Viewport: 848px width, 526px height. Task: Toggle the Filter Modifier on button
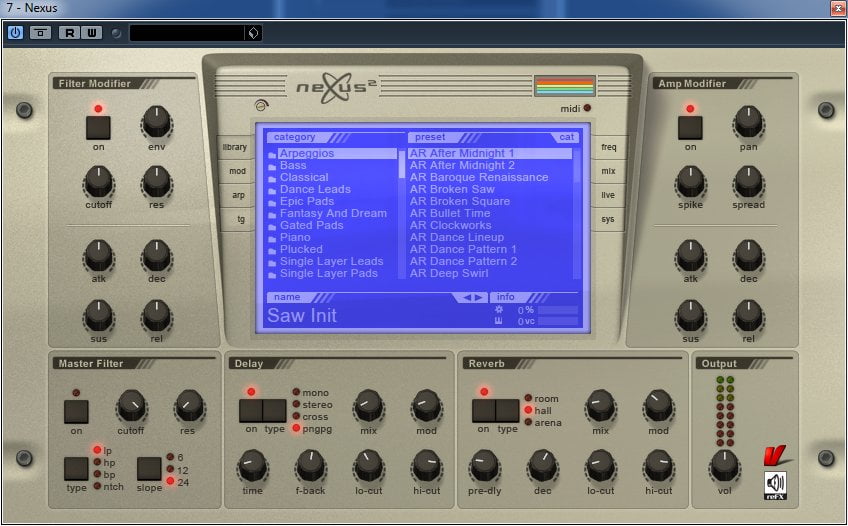point(98,128)
